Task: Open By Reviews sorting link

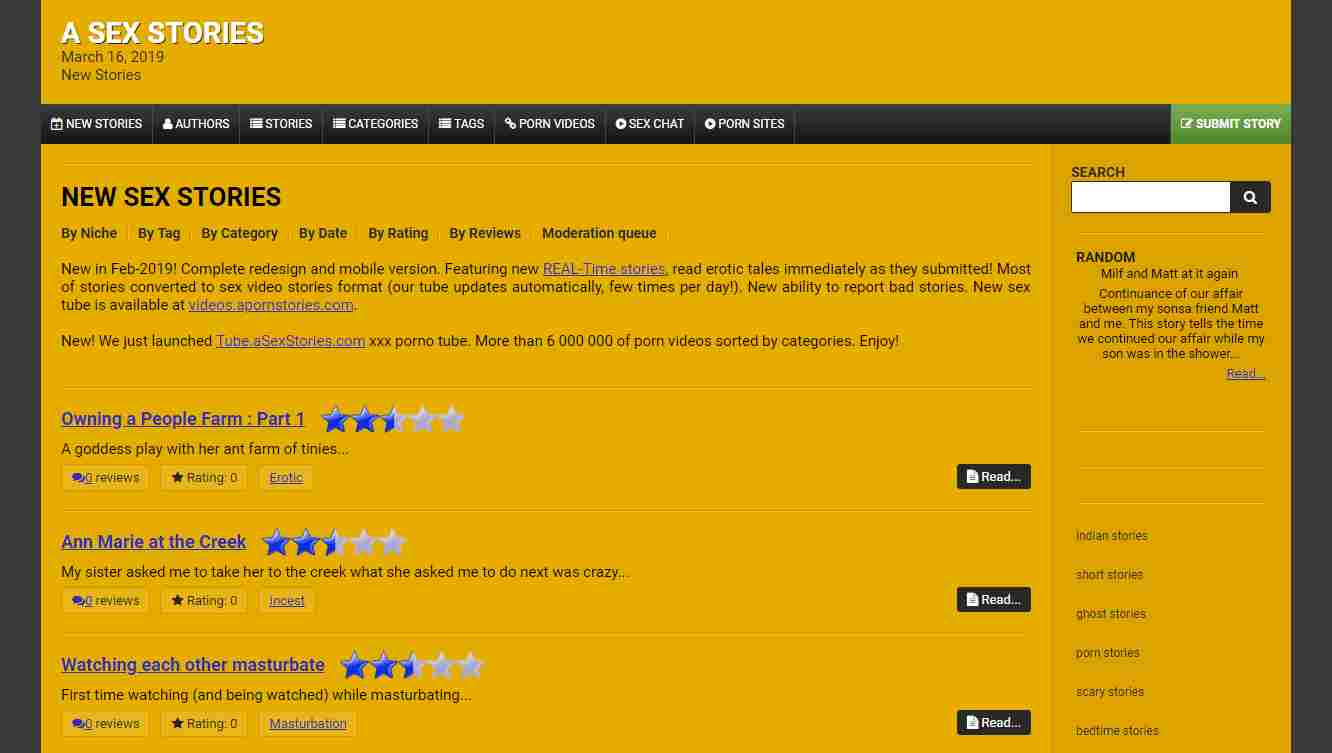Action: point(485,233)
